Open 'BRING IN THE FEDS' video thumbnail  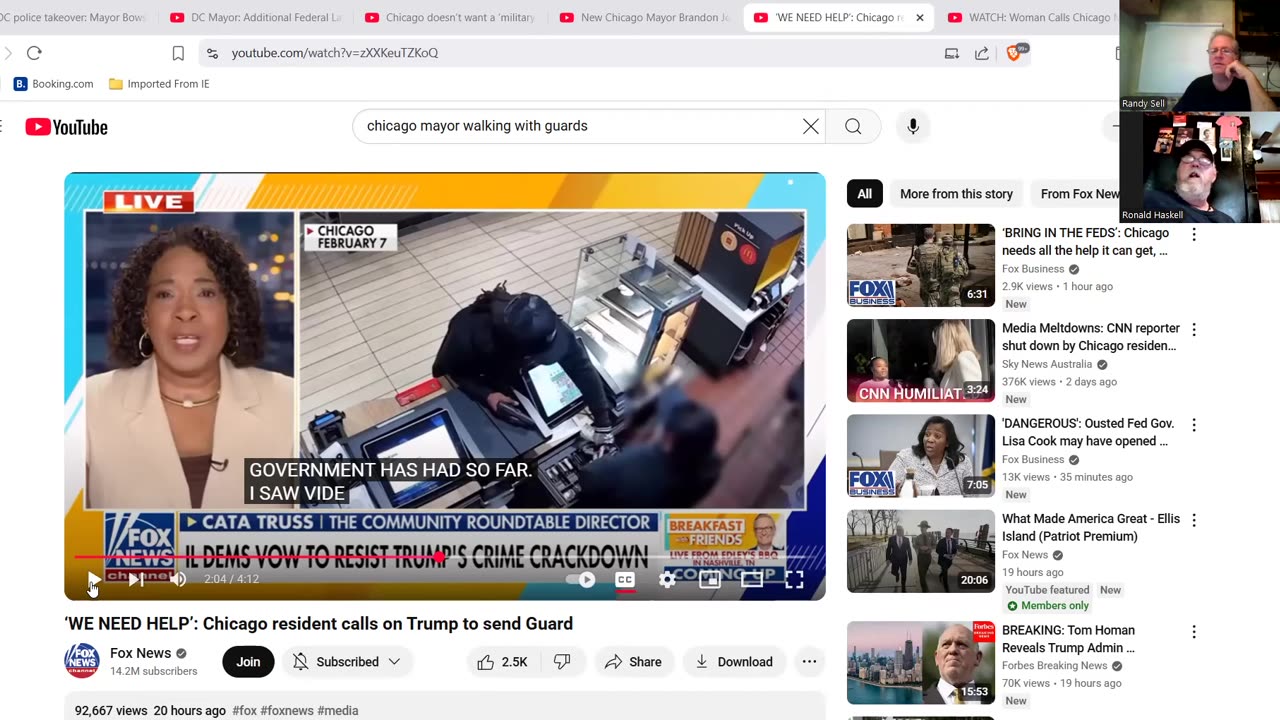[921, 265]
